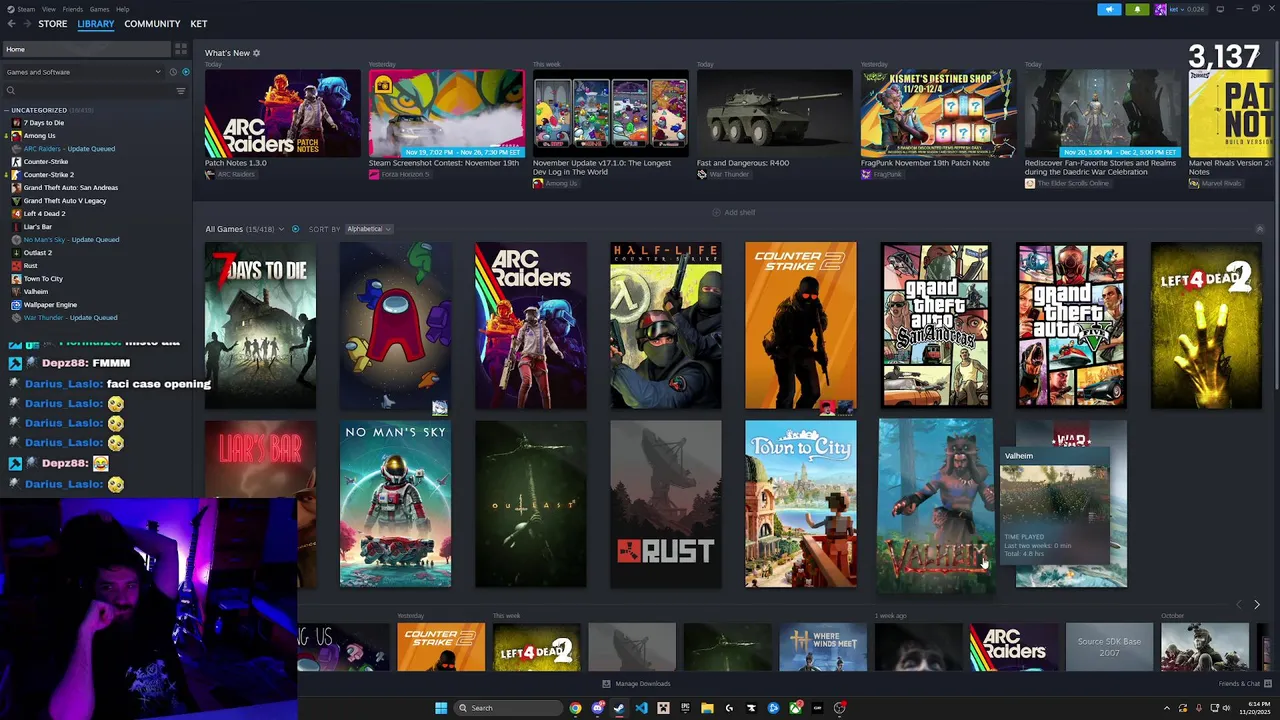The width and height of the screenshot is (1280, 720).
Task: Open Discord from the taskbar
Action: pyautogui.click(x=597, y=708)
